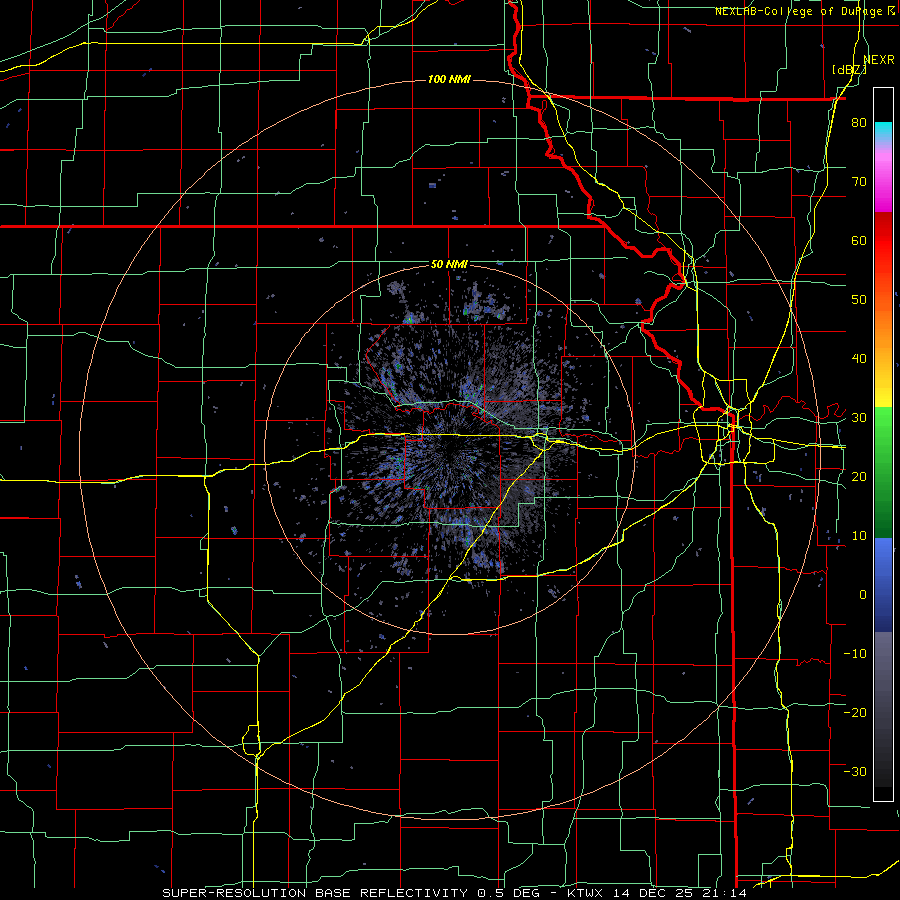
Task: Click the 30 value on dBZ scale
Action: (859, 417)
